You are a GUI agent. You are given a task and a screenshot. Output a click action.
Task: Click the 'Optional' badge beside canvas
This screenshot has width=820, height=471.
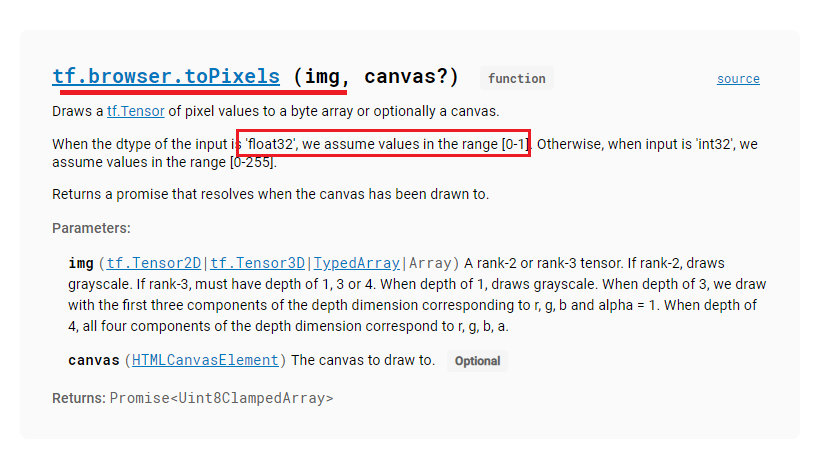coord(477,361)
